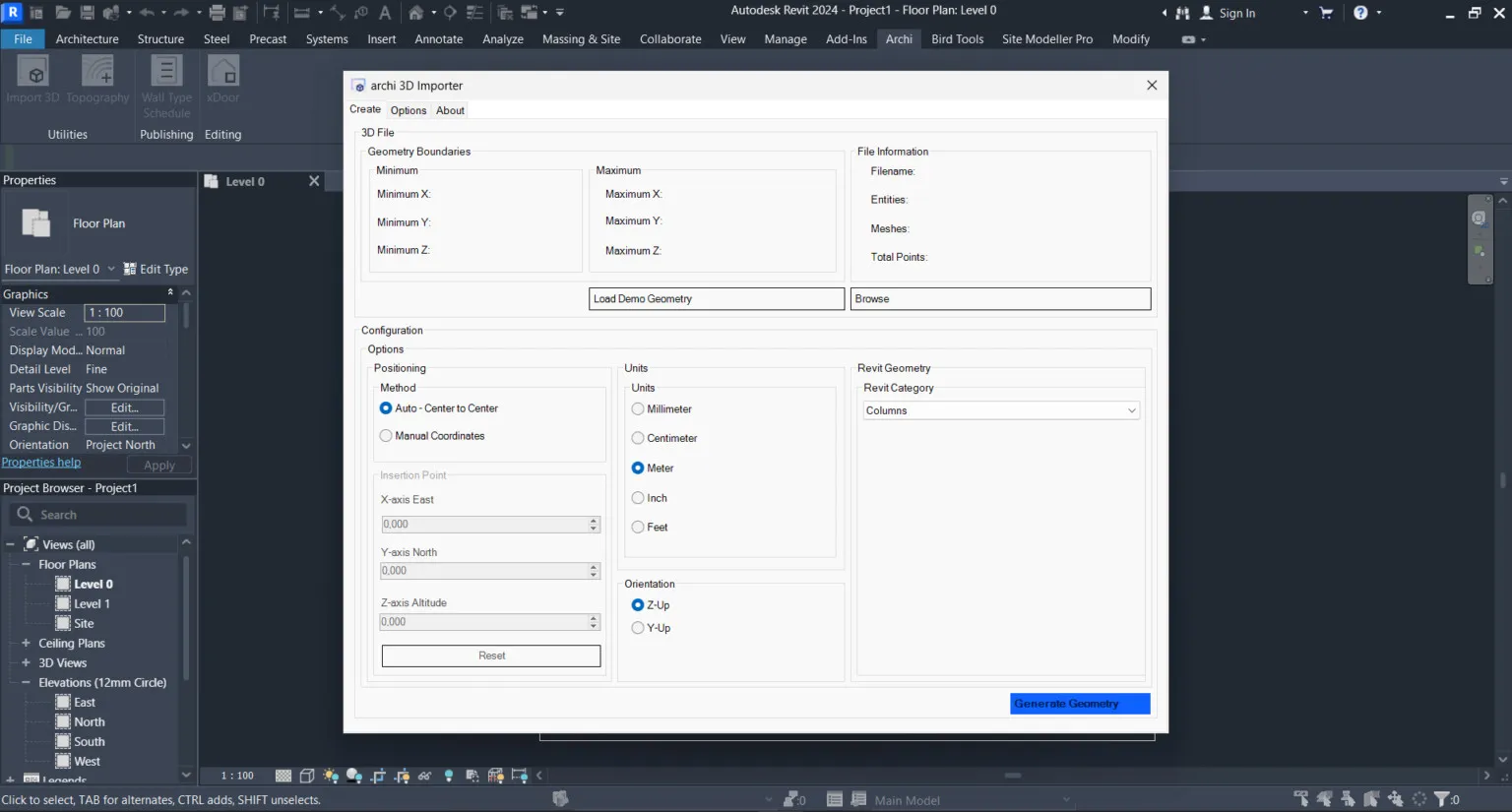Viewport: 1512px width, 812px height.
Task: Toggle the Sun Path icon in view controls
Action: click(x=331, y=776)
